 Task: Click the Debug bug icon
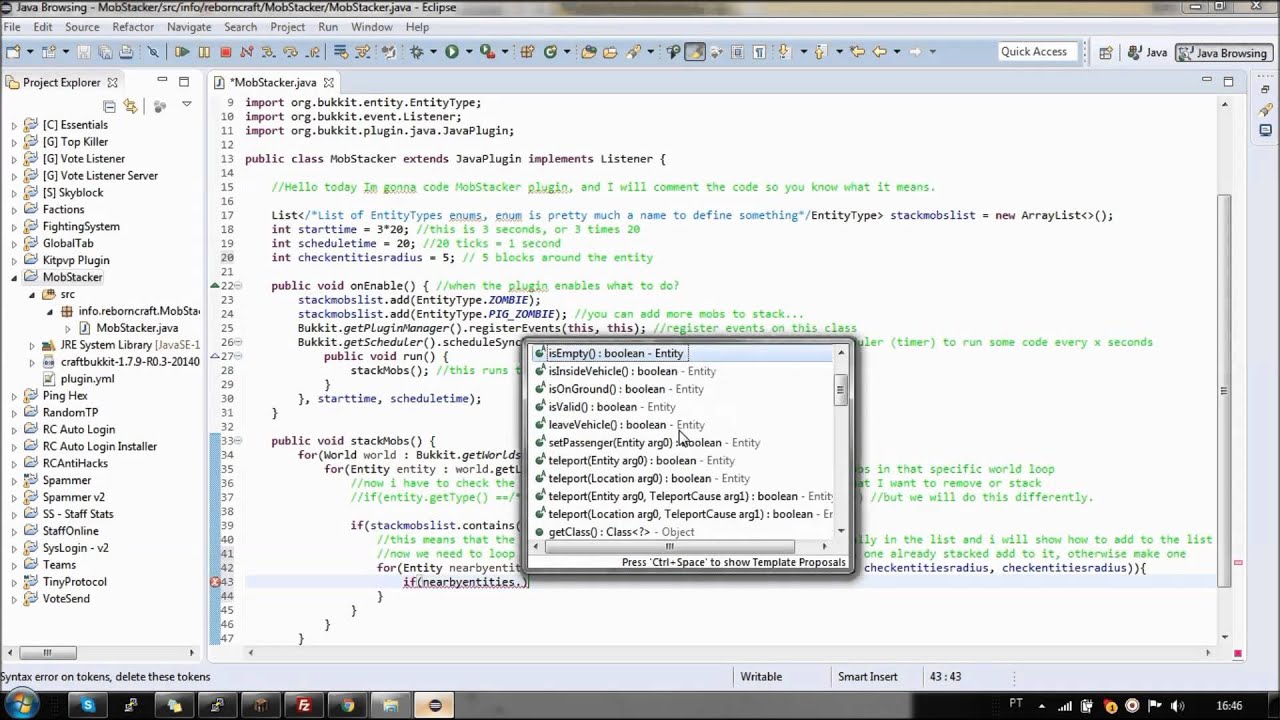[x=417, y=52]
